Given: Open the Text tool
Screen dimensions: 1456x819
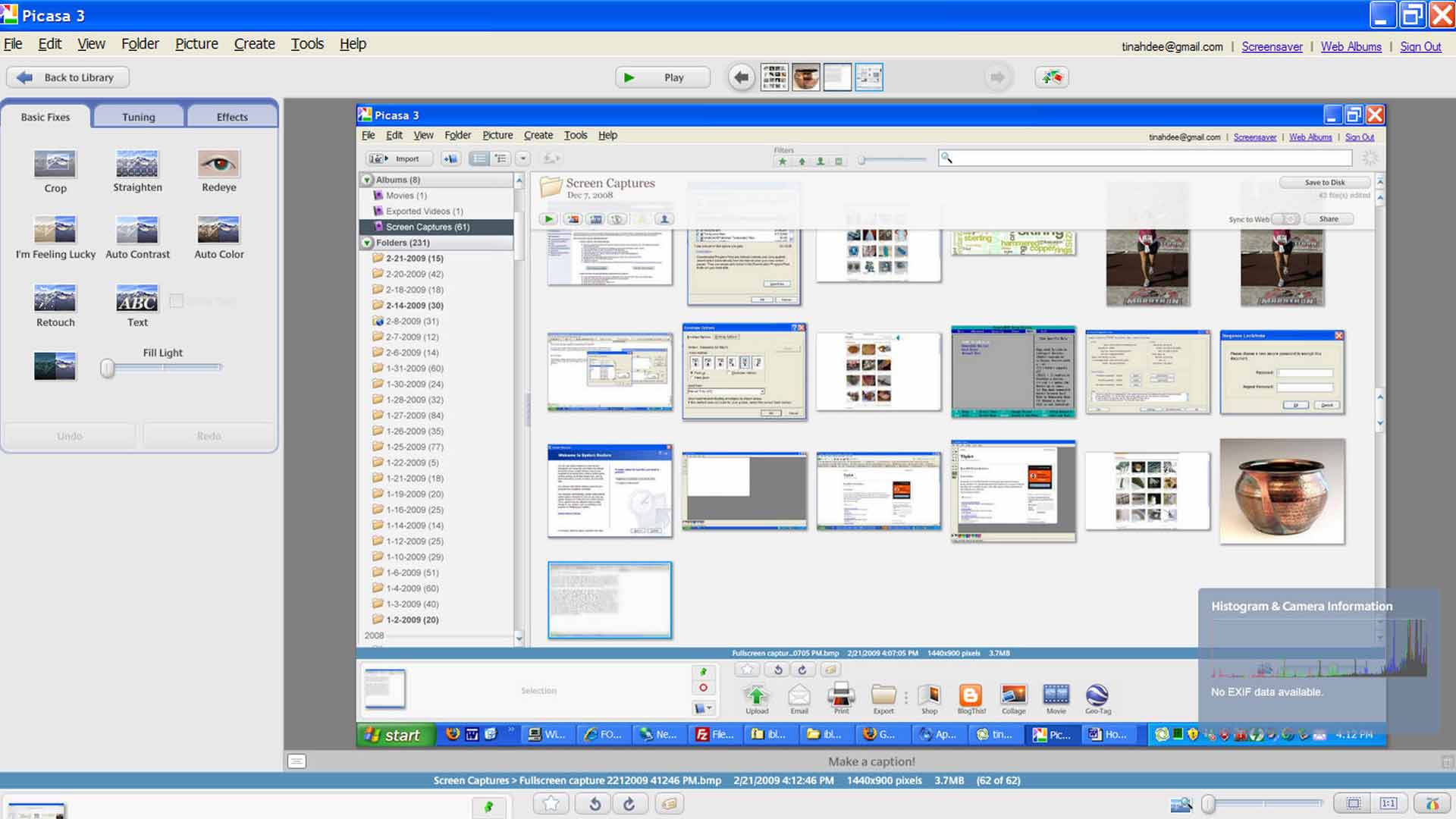Looking at the screenshot, I should click(137, 306).
